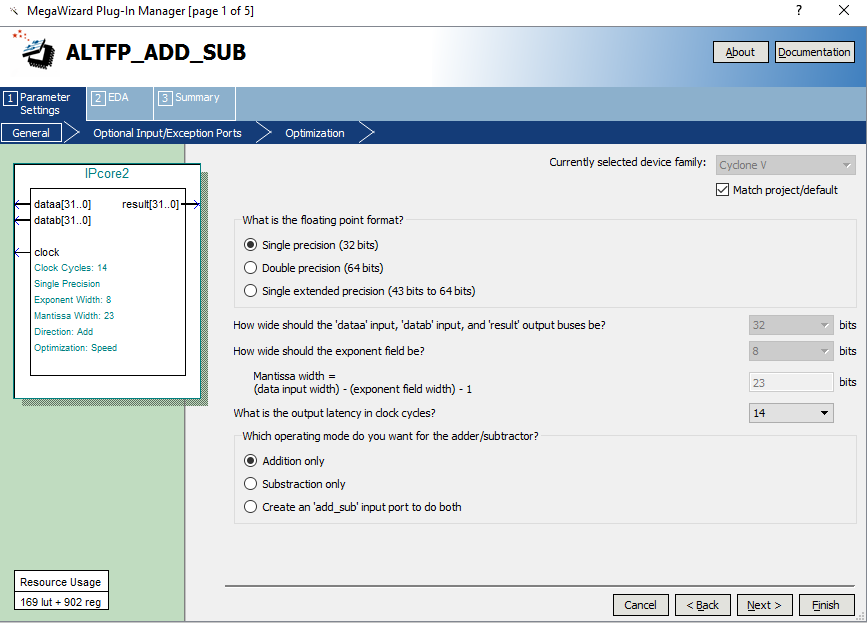Image resolution: width=867 pixels, height=623 pixels.
Task: Select Single extended precision option
Action: pyautogui.click(x=250, y=291)
